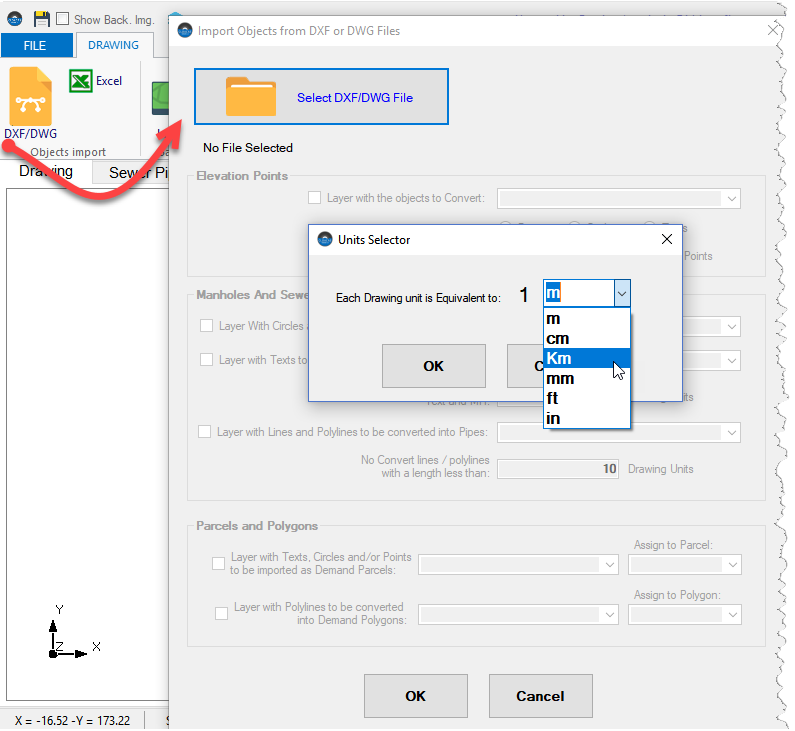The height and width of the screenshot is (731, 795).
Task: Click the app logo in title bar
Action: 14,19
